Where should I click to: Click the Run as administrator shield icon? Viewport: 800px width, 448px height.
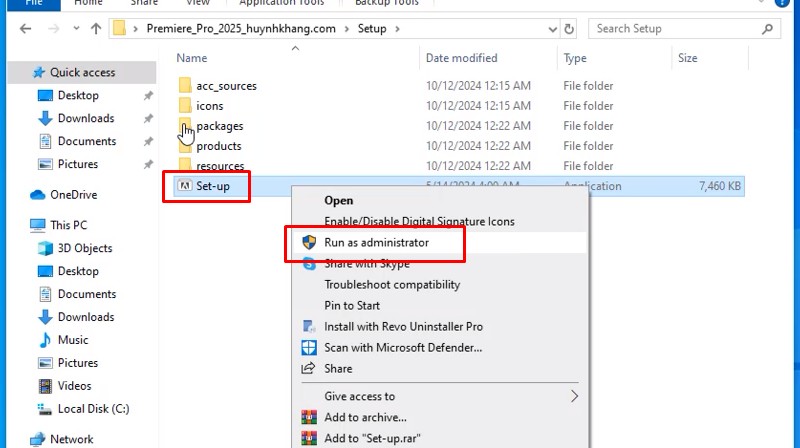[x=308, y=243]
